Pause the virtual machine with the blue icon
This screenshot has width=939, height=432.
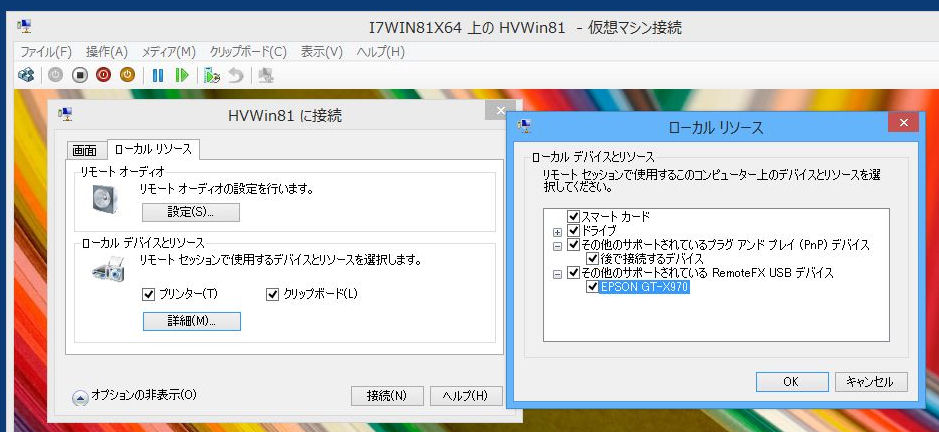pyautogui.click(x=157, y=75)
